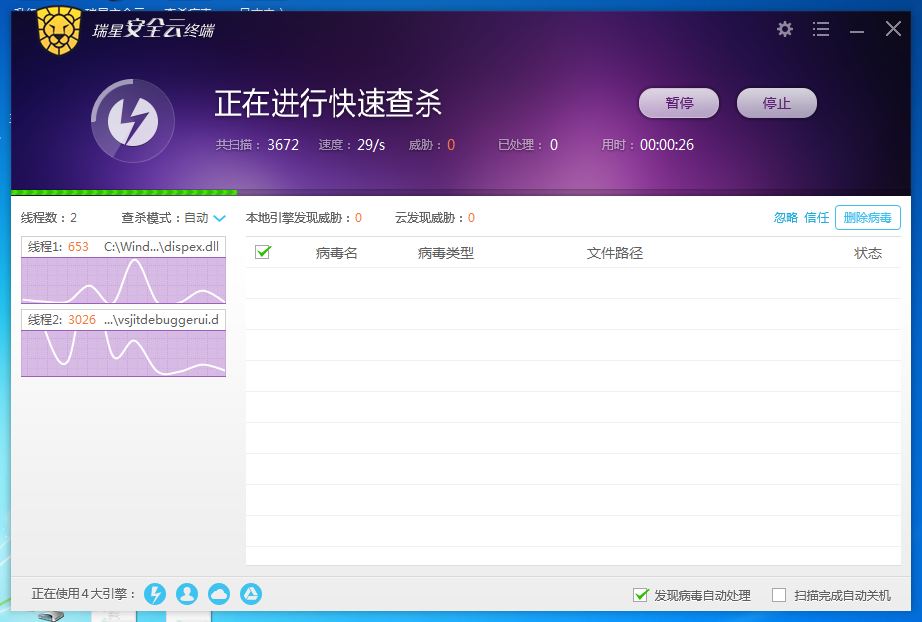Click the person-shaped engine icon
This screenshot has height=622, width=922.
coord(187,594)
